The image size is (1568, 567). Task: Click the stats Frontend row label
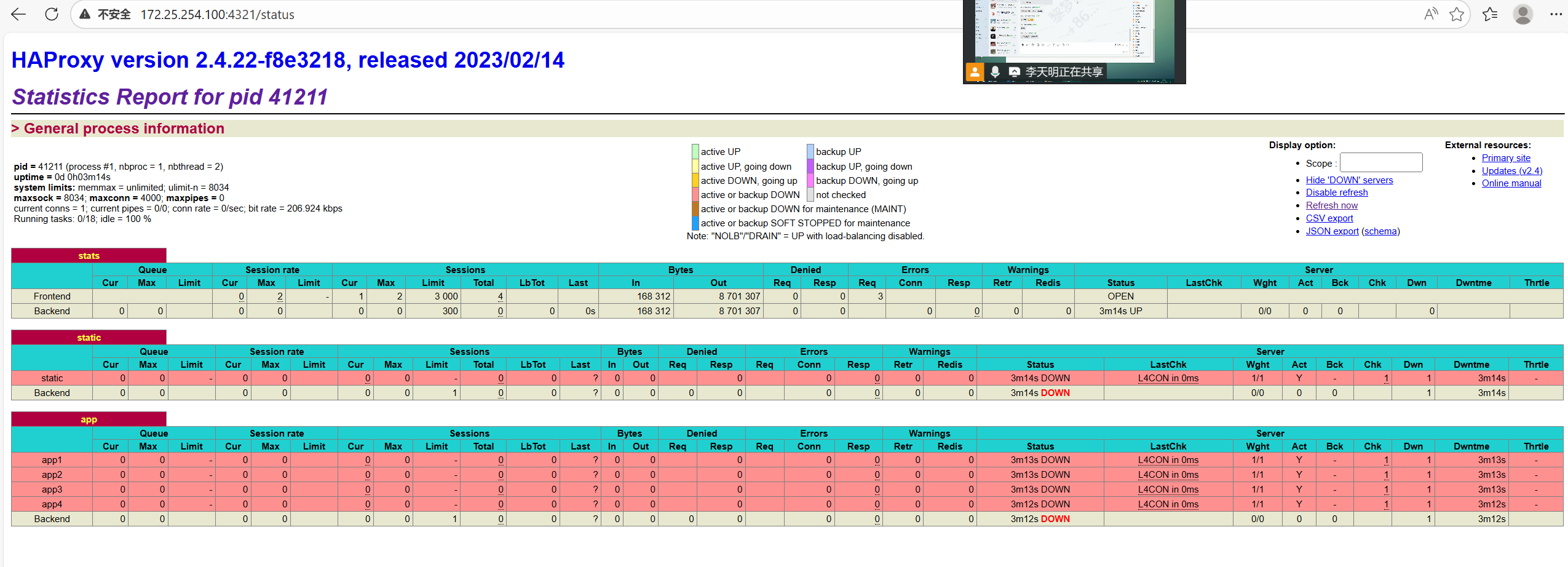[52, 296]
